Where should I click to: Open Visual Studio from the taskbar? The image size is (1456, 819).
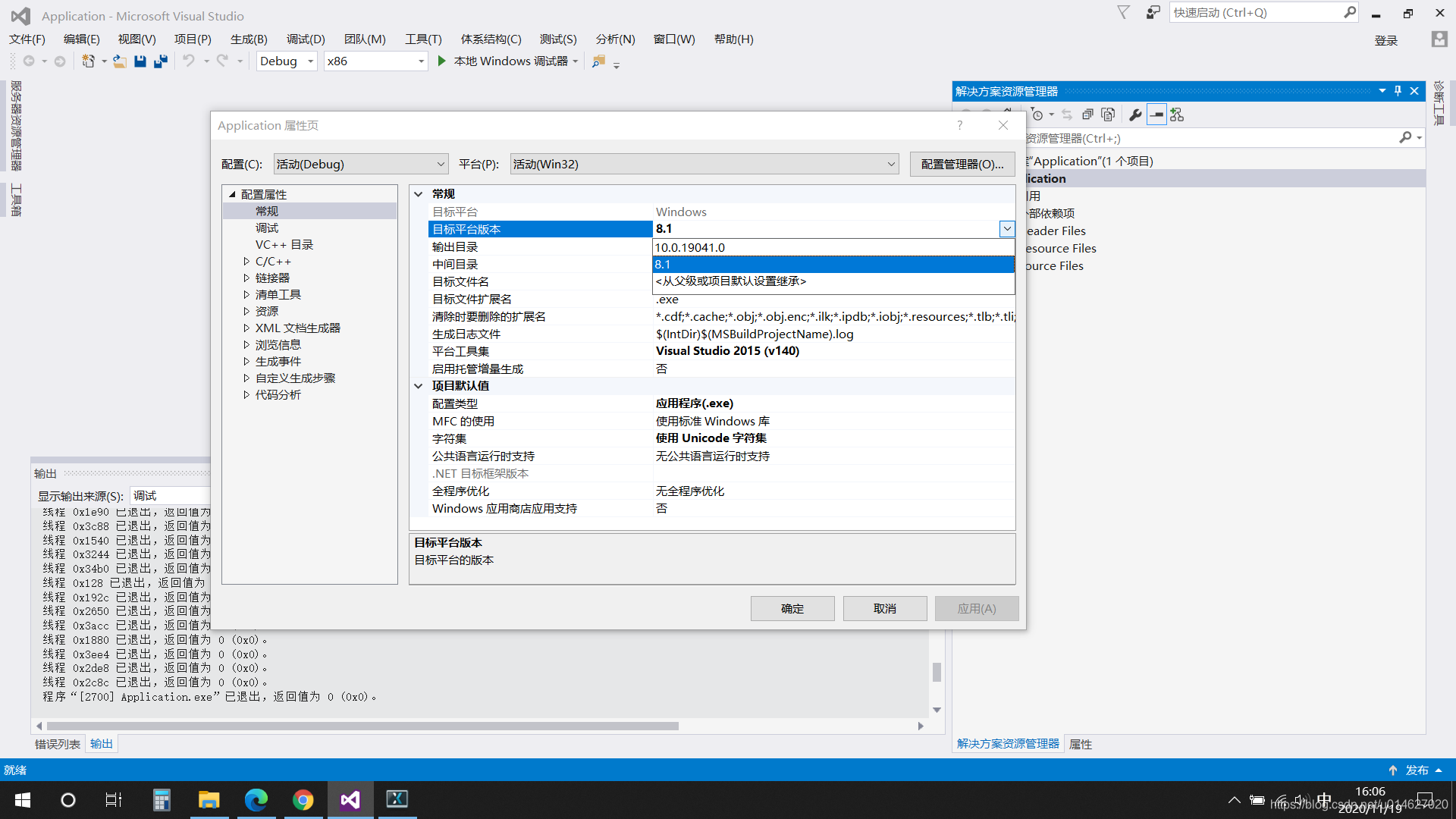350,799
